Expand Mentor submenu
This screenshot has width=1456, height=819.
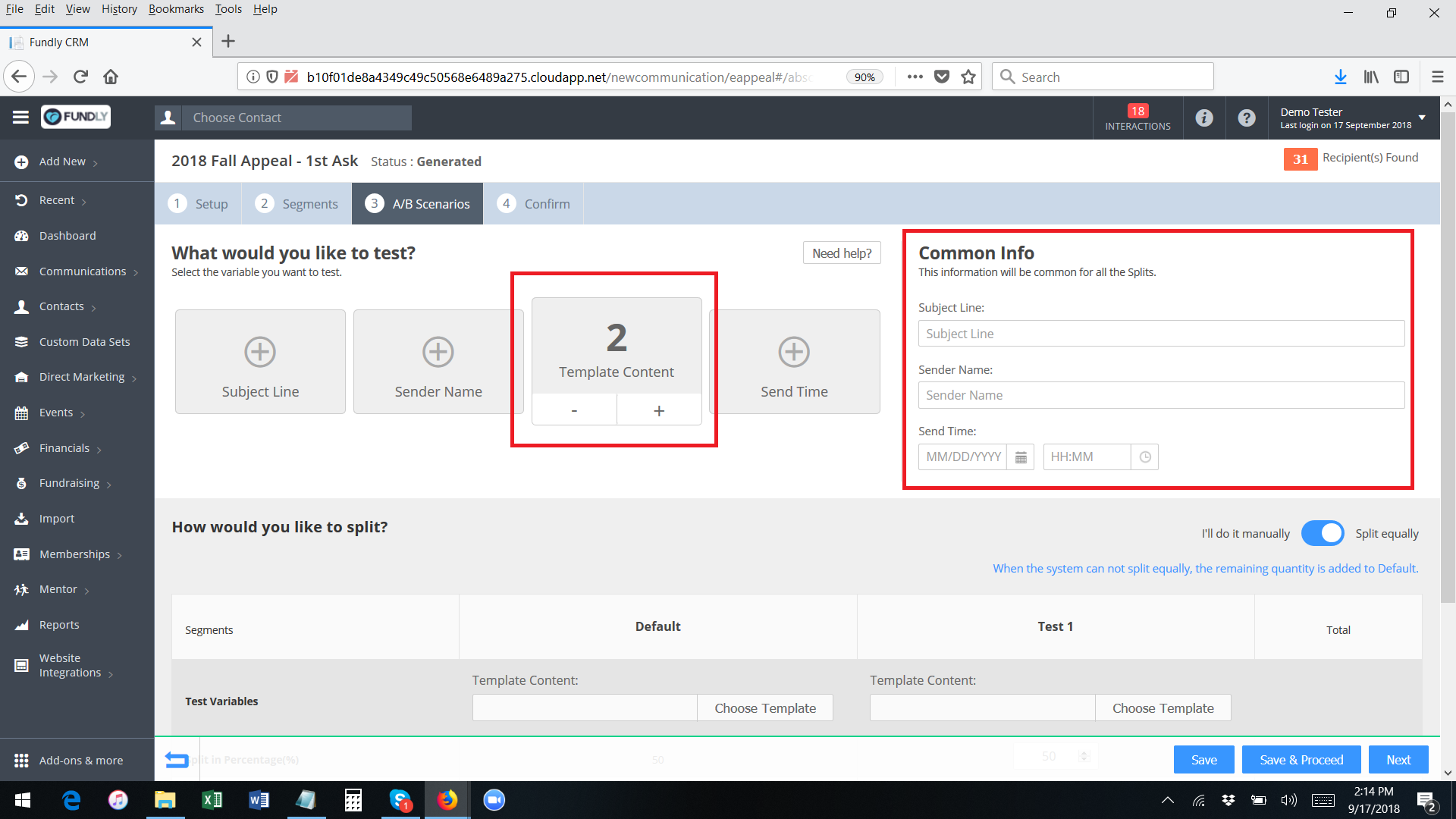(87, 591)
